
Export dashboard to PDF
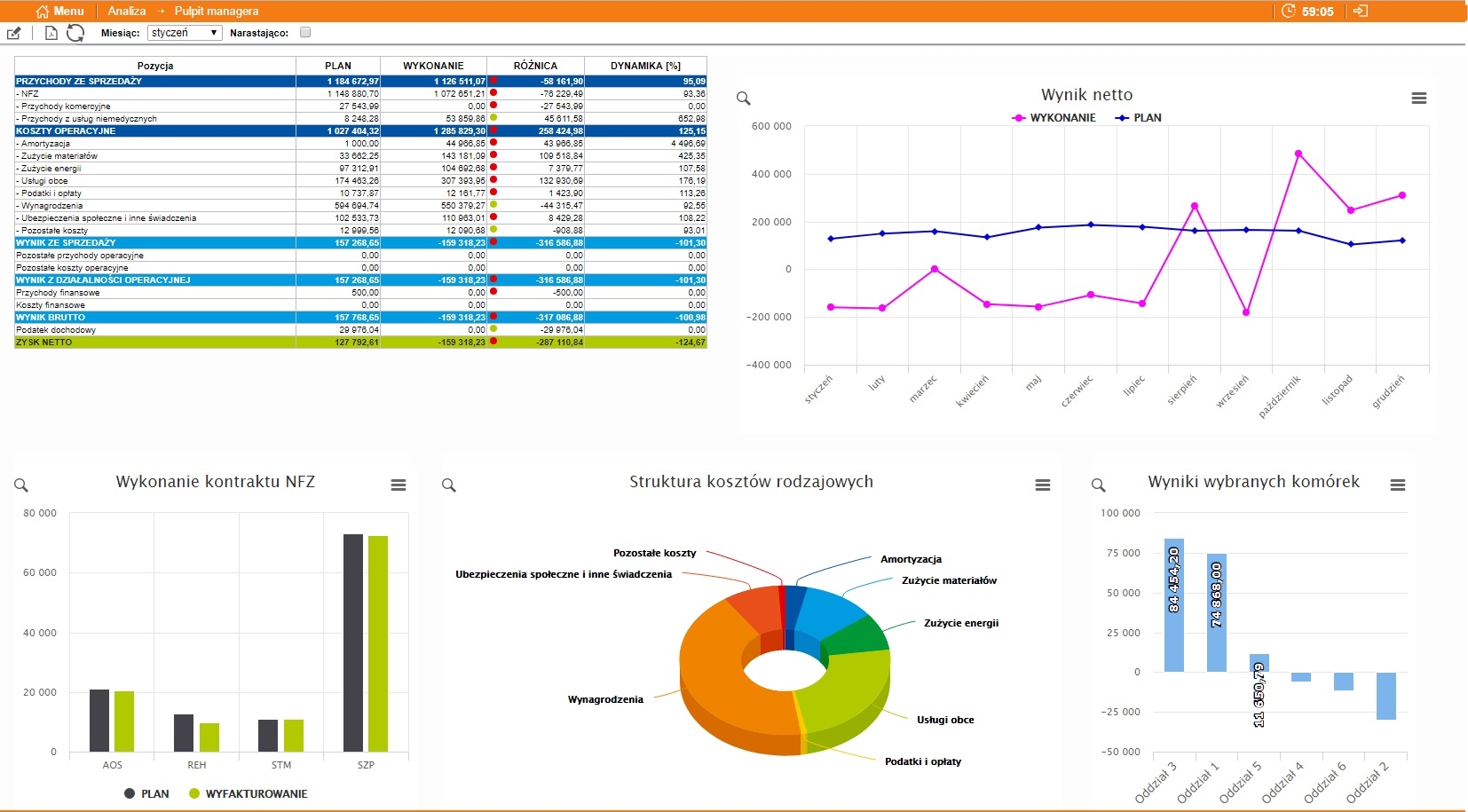(x=51, y=34)
